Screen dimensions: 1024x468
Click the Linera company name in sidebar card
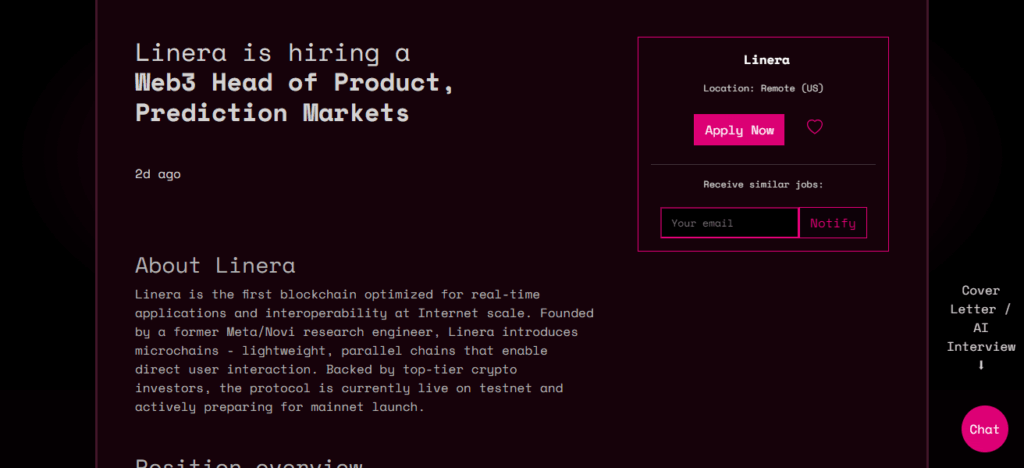coord(766,60)
